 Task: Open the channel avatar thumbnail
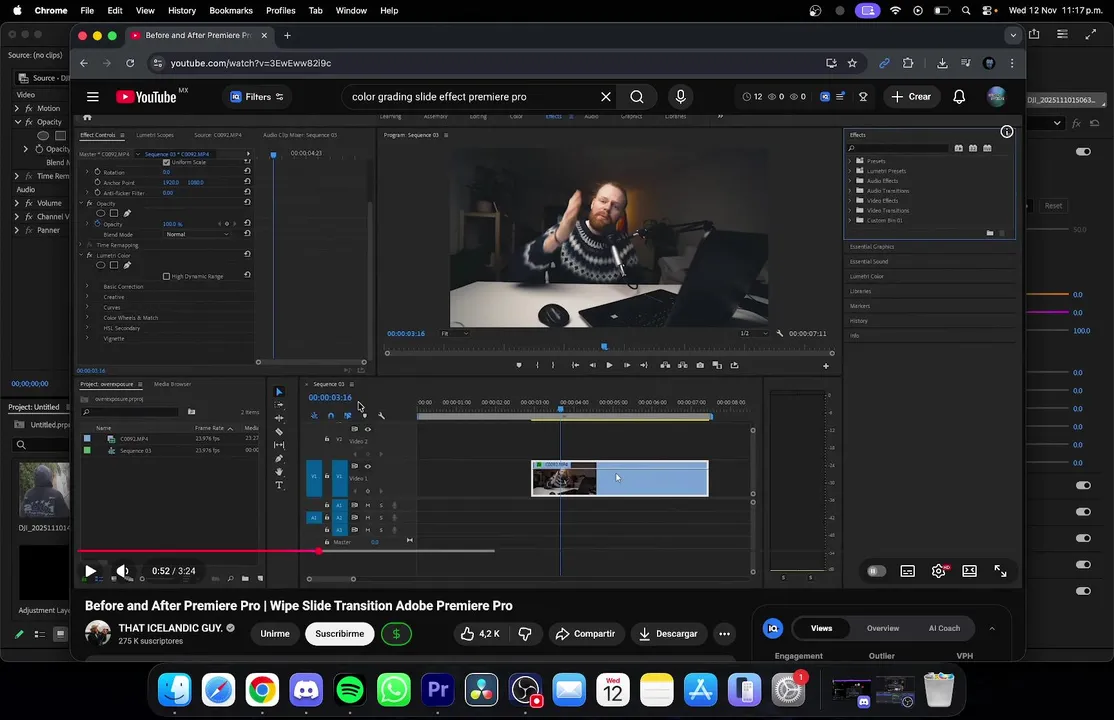98,633
